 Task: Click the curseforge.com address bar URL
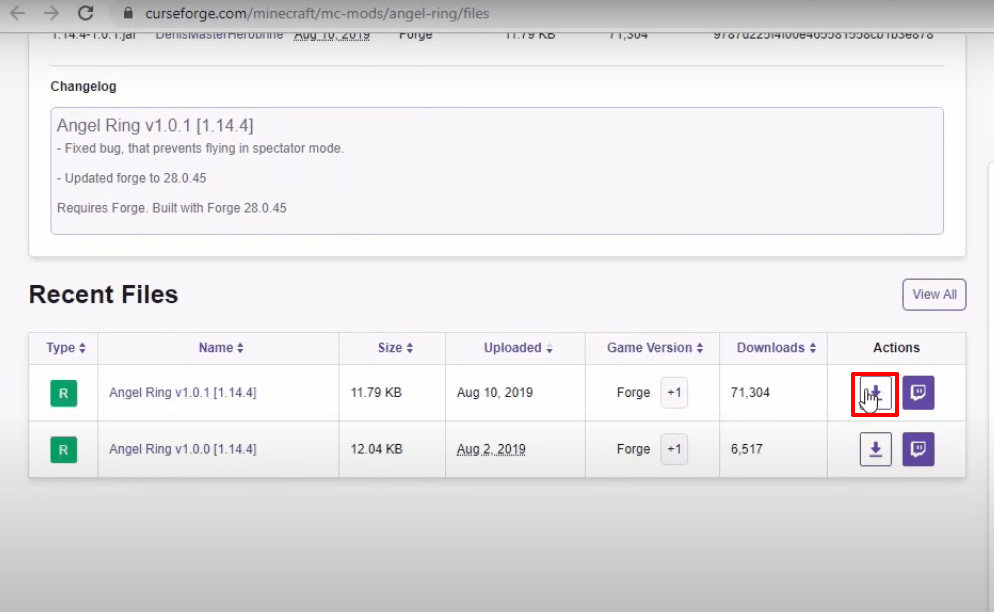click(x=317, y=13)
